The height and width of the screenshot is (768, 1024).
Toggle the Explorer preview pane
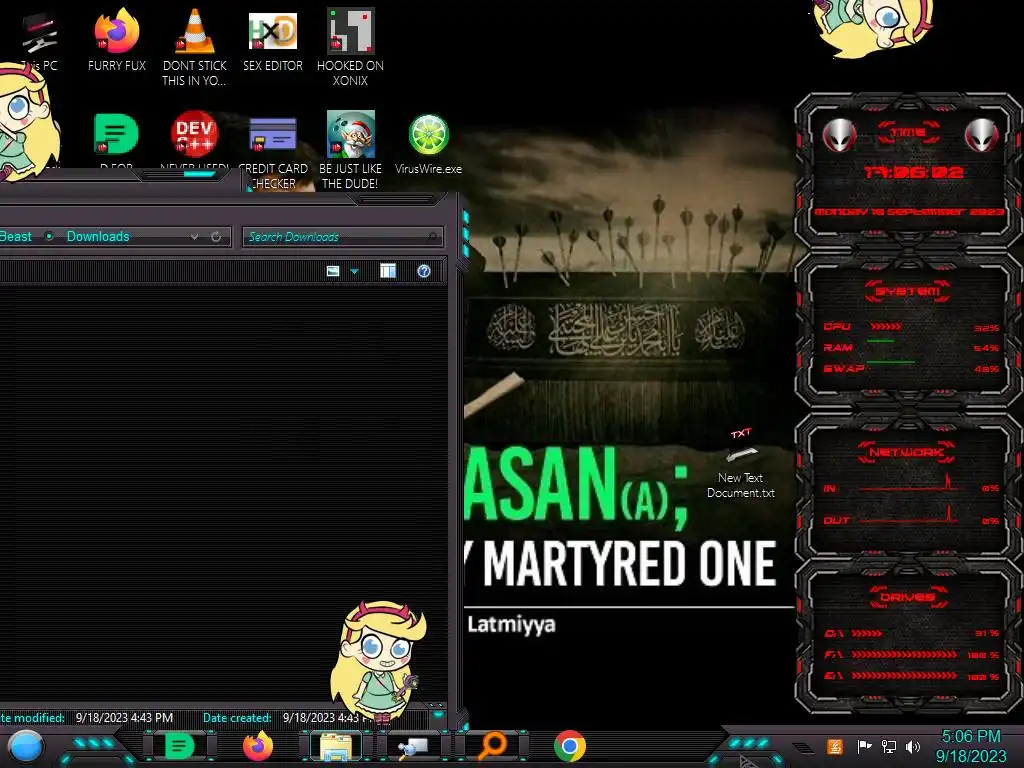click(x=388, y=271)
